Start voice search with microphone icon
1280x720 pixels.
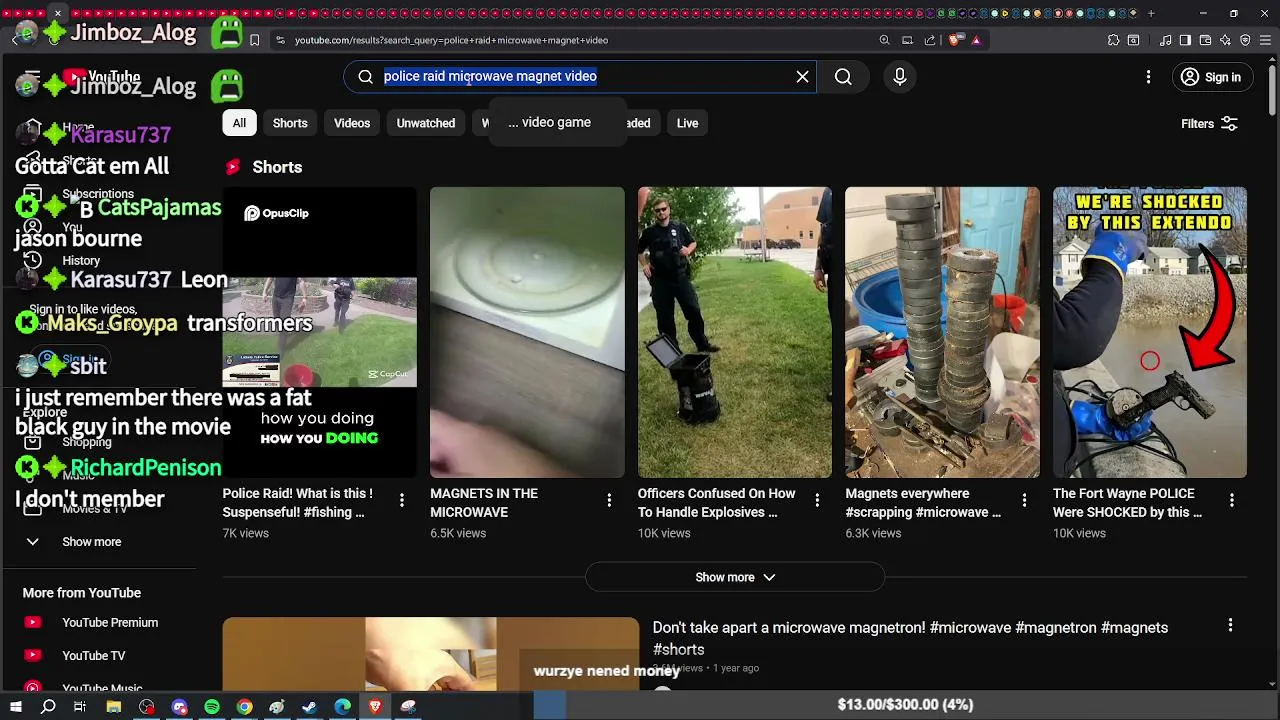click(899, 77)
